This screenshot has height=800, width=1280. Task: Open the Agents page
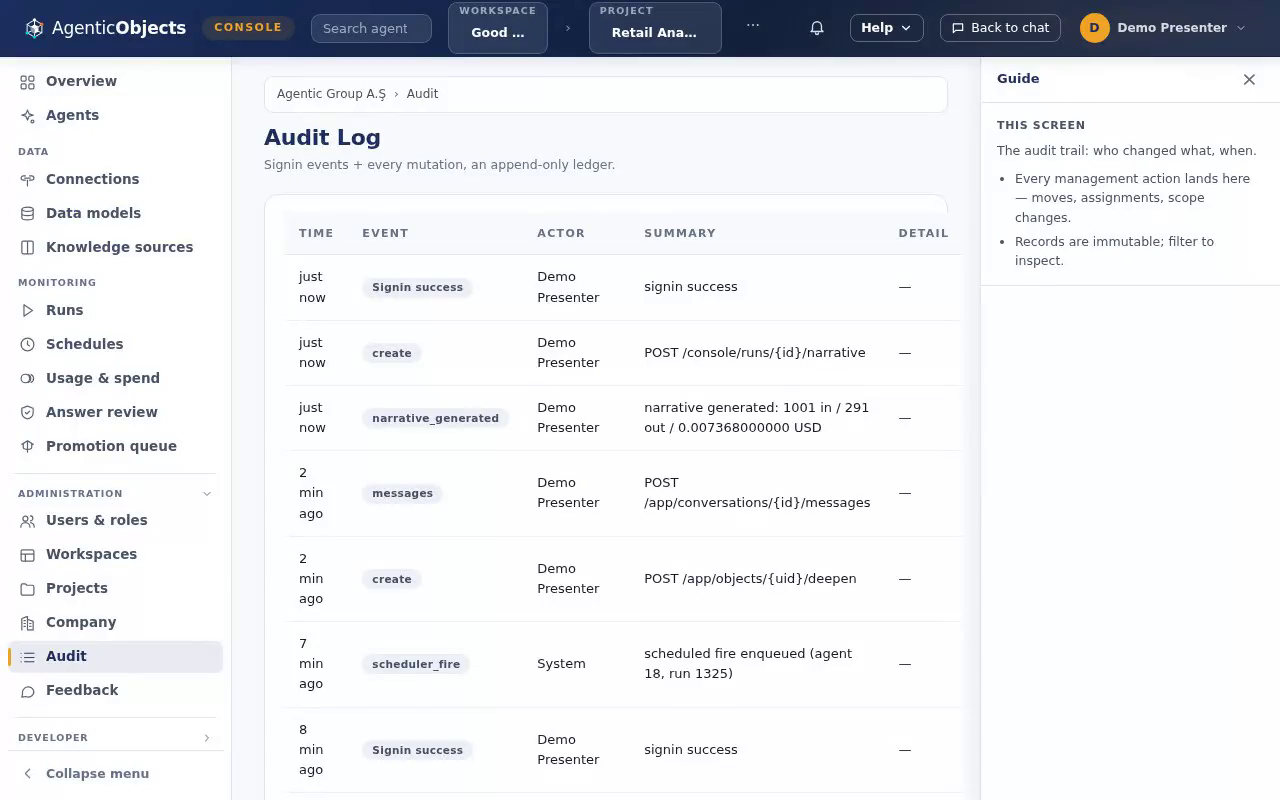tap(116, 115)
